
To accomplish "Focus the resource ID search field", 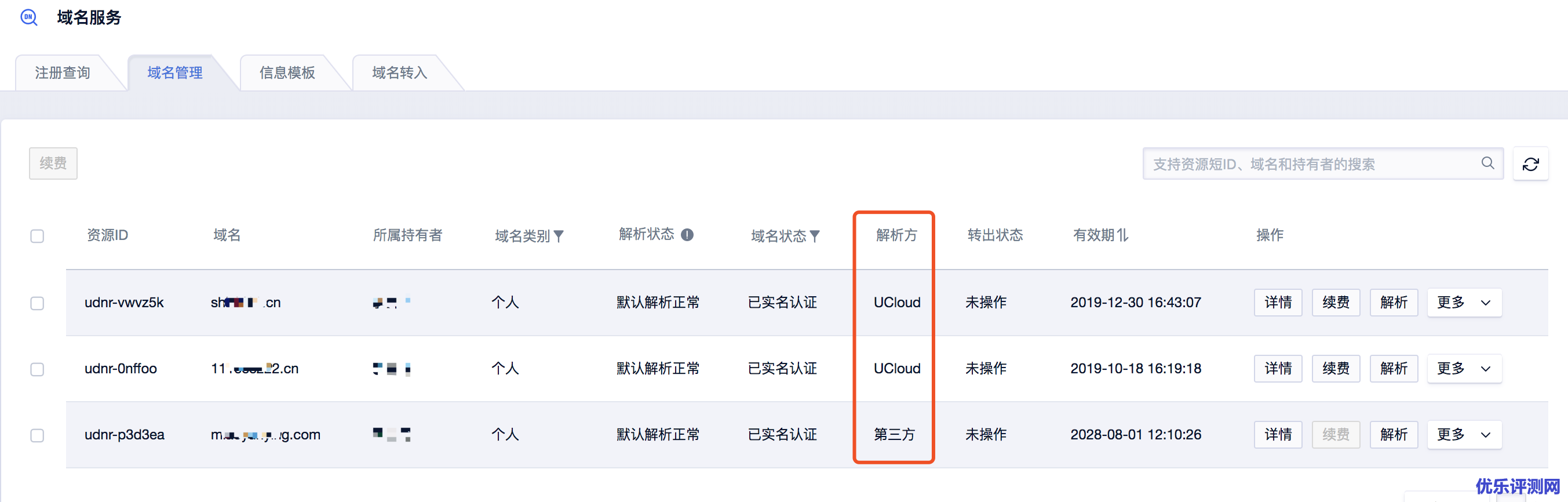I will tap(1309, 164).
